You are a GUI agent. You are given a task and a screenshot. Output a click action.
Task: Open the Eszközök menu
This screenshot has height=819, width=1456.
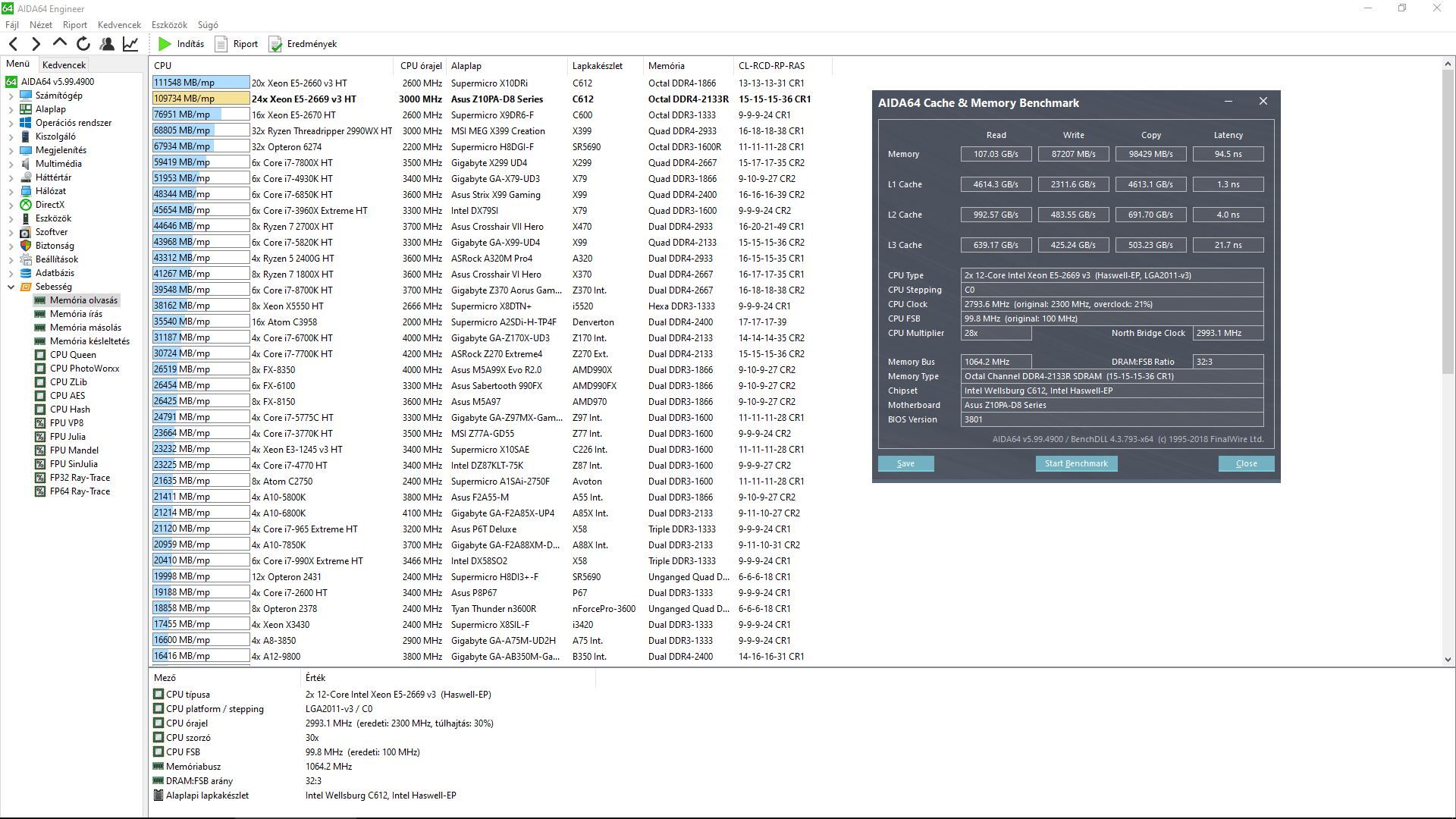coord(169,25)
